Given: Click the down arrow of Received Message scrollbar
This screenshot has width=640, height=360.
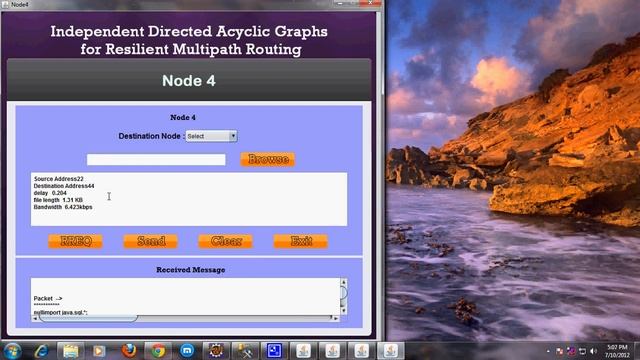Looking at the screenshot, I should [x=344, y=311].
